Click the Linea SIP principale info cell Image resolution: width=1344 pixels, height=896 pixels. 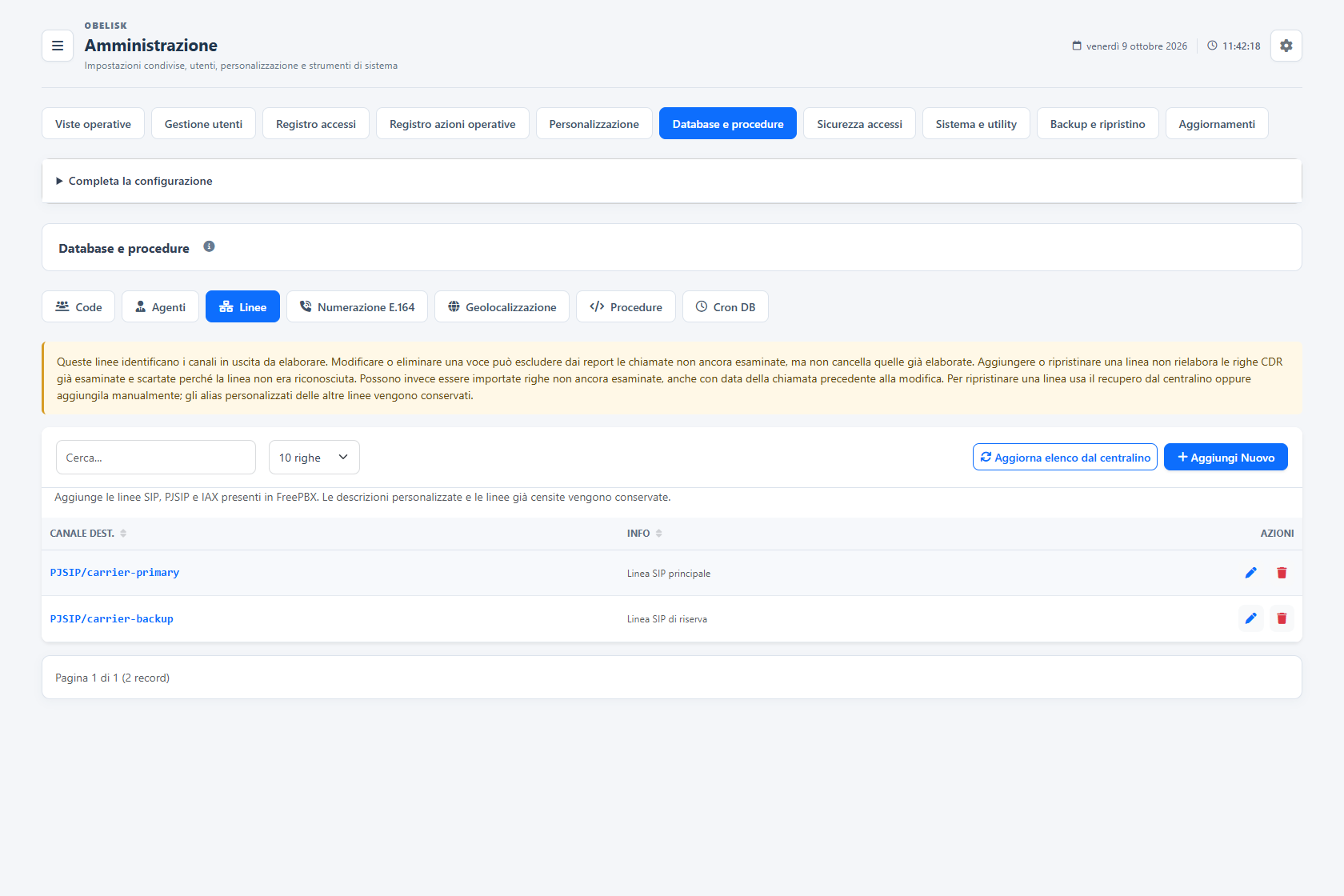[x=669, y=574]
